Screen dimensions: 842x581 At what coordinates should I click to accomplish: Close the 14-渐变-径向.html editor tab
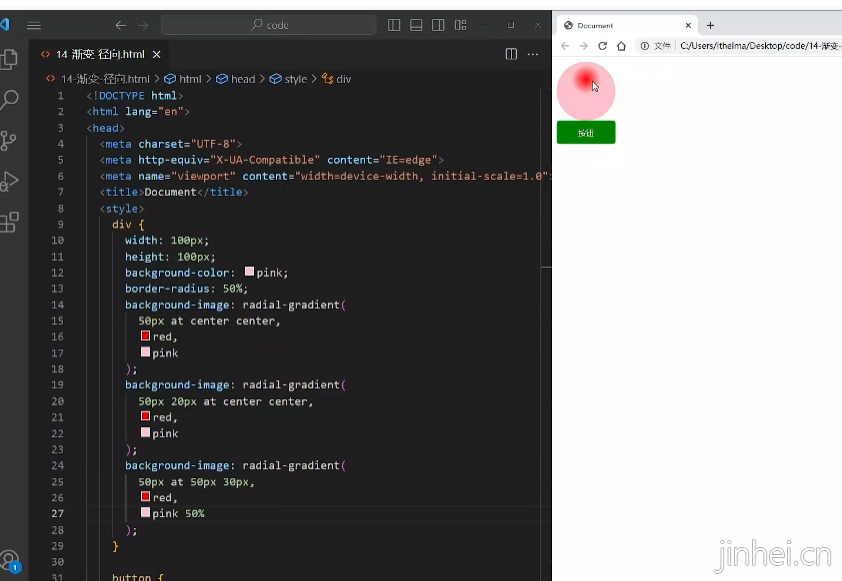[156, 54]
